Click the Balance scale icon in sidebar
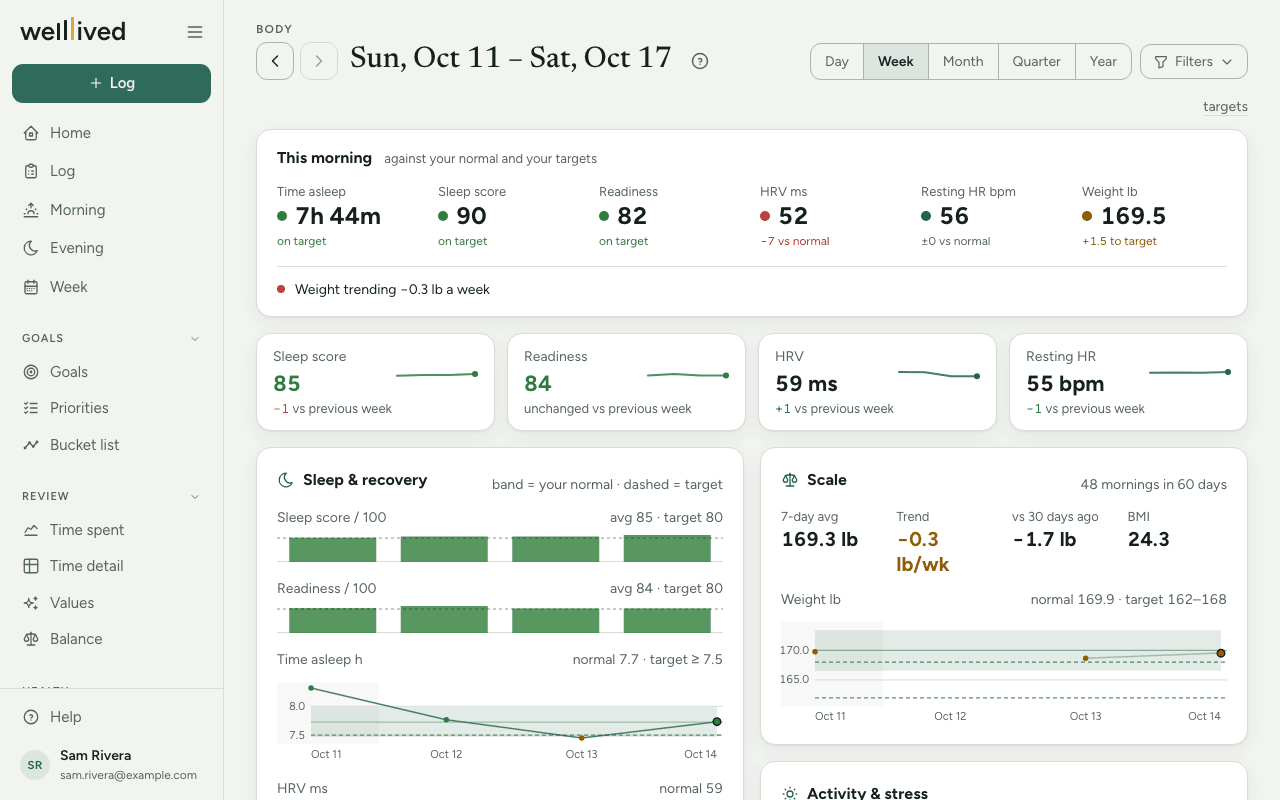The image size is (1280, 800). tap(31, 639)
